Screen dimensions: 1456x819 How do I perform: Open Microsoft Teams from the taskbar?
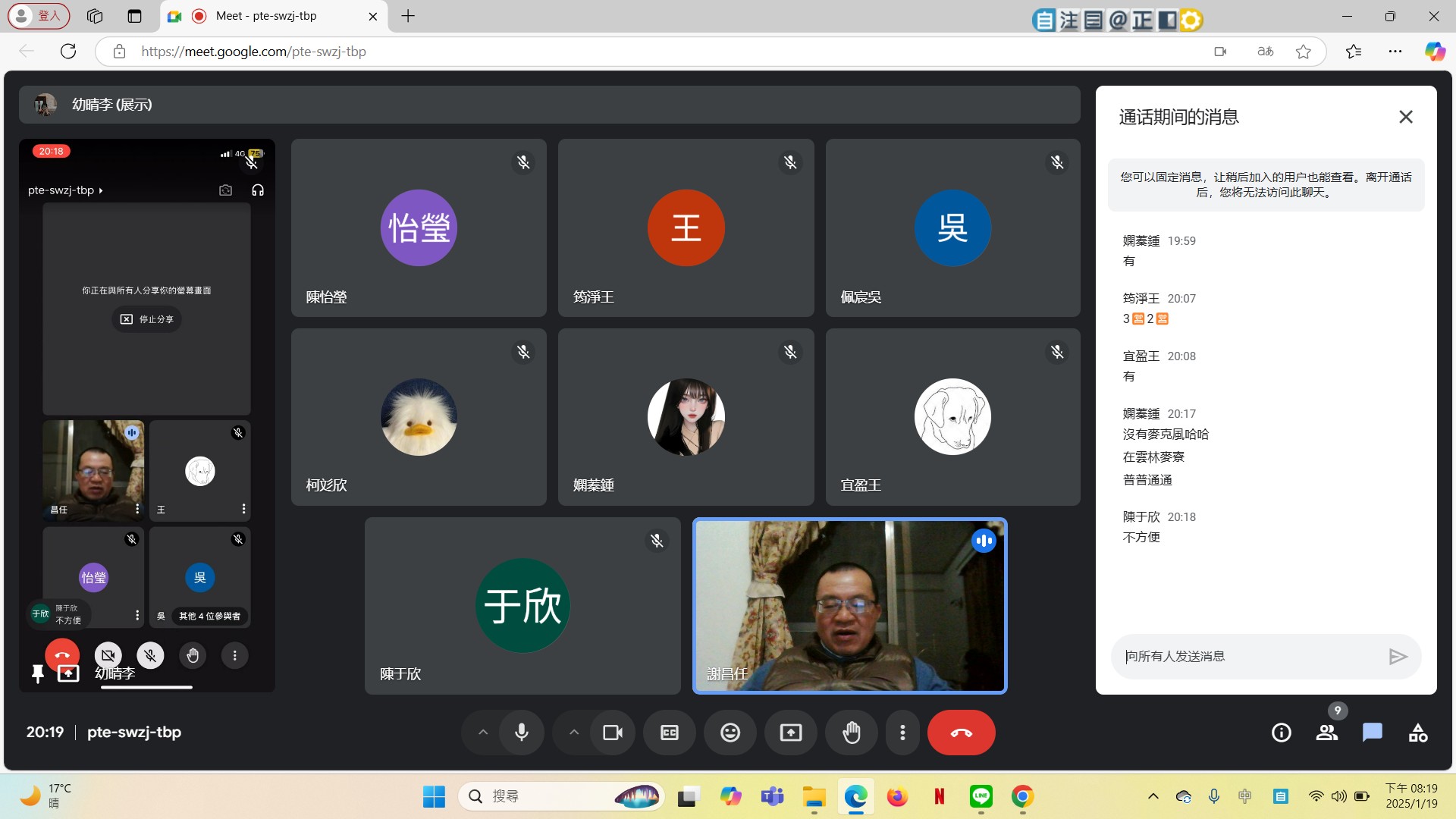click(x=772, y=796)
